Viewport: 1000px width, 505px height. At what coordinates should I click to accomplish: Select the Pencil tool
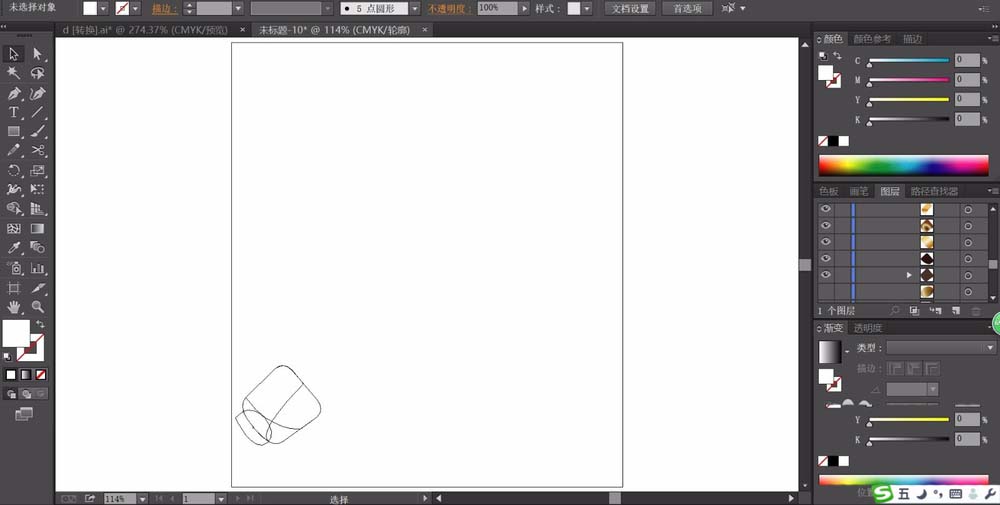pos(14,151)
